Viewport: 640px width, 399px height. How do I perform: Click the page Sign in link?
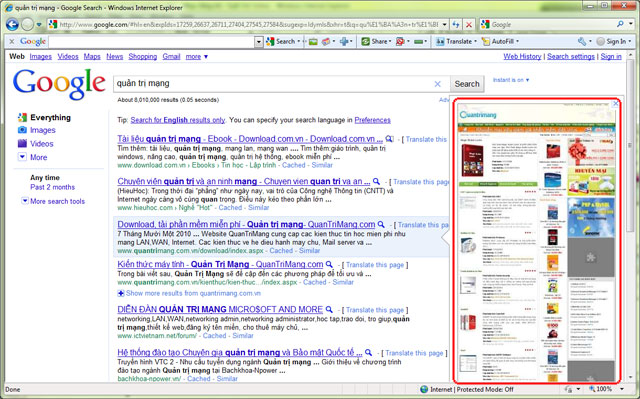(x=611, y=56)
